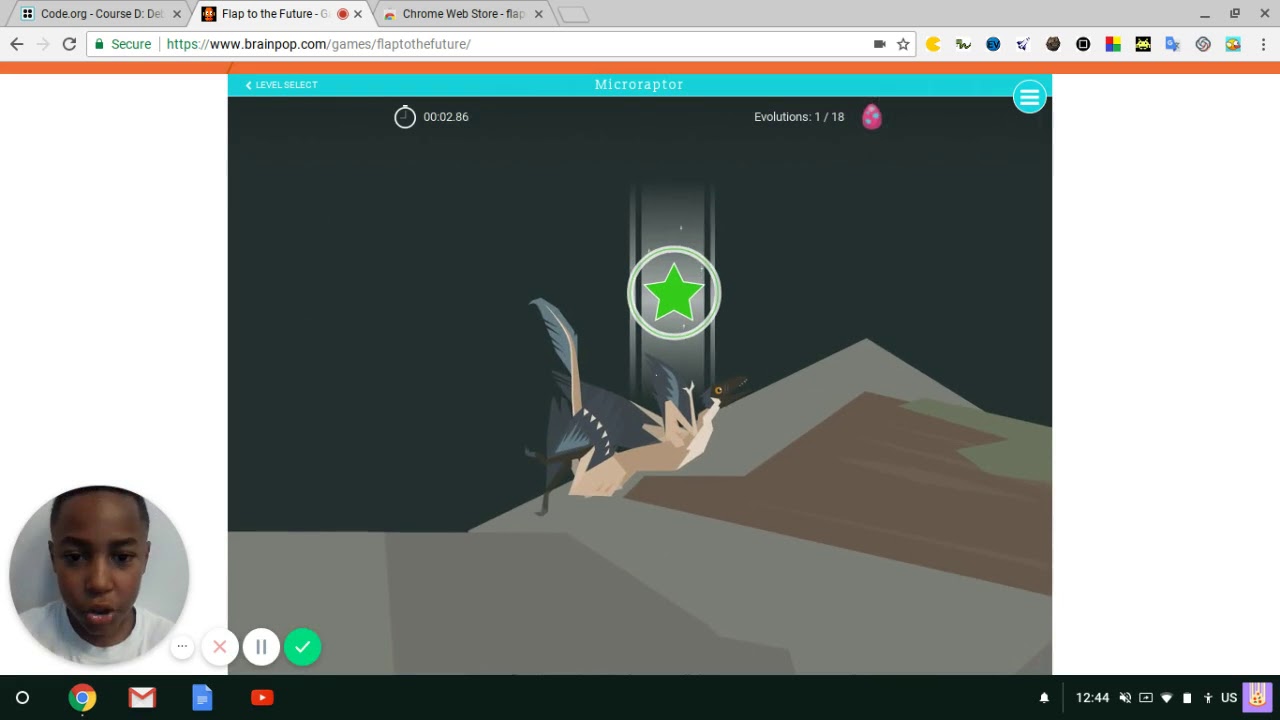Launch Gmail from the shelf
1280x720 pixels.
pyautogui.click(x=142, y=698)
